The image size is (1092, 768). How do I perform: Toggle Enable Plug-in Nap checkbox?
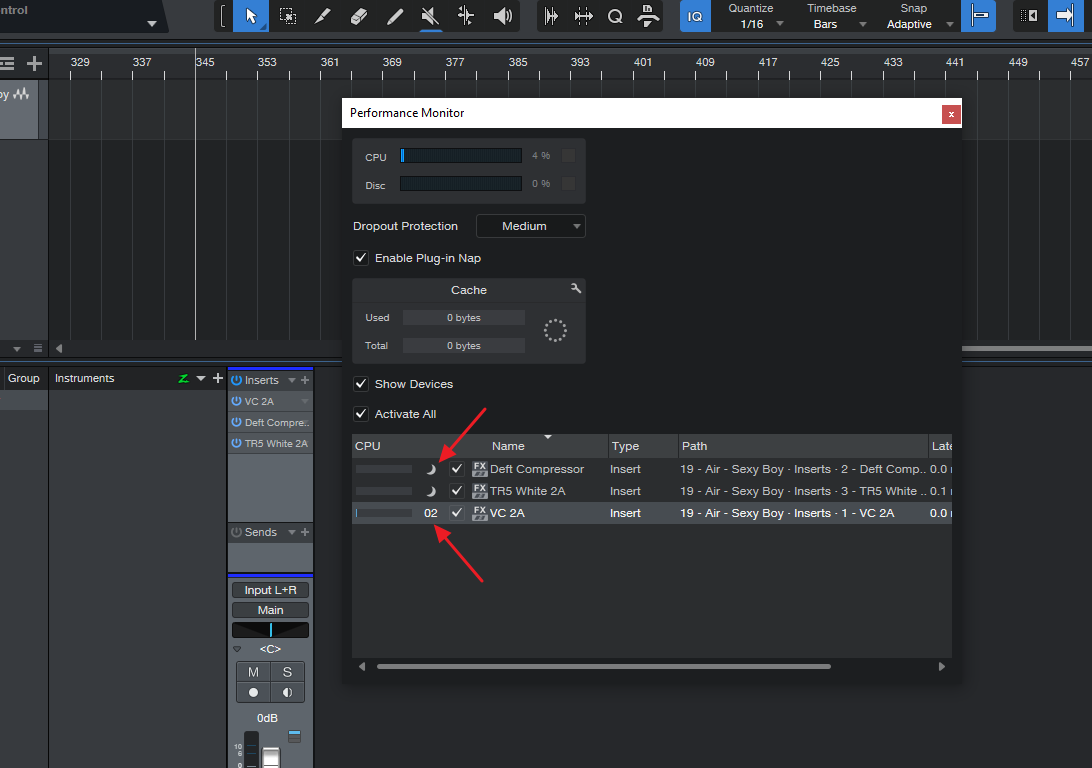click(x=361, y=258)
